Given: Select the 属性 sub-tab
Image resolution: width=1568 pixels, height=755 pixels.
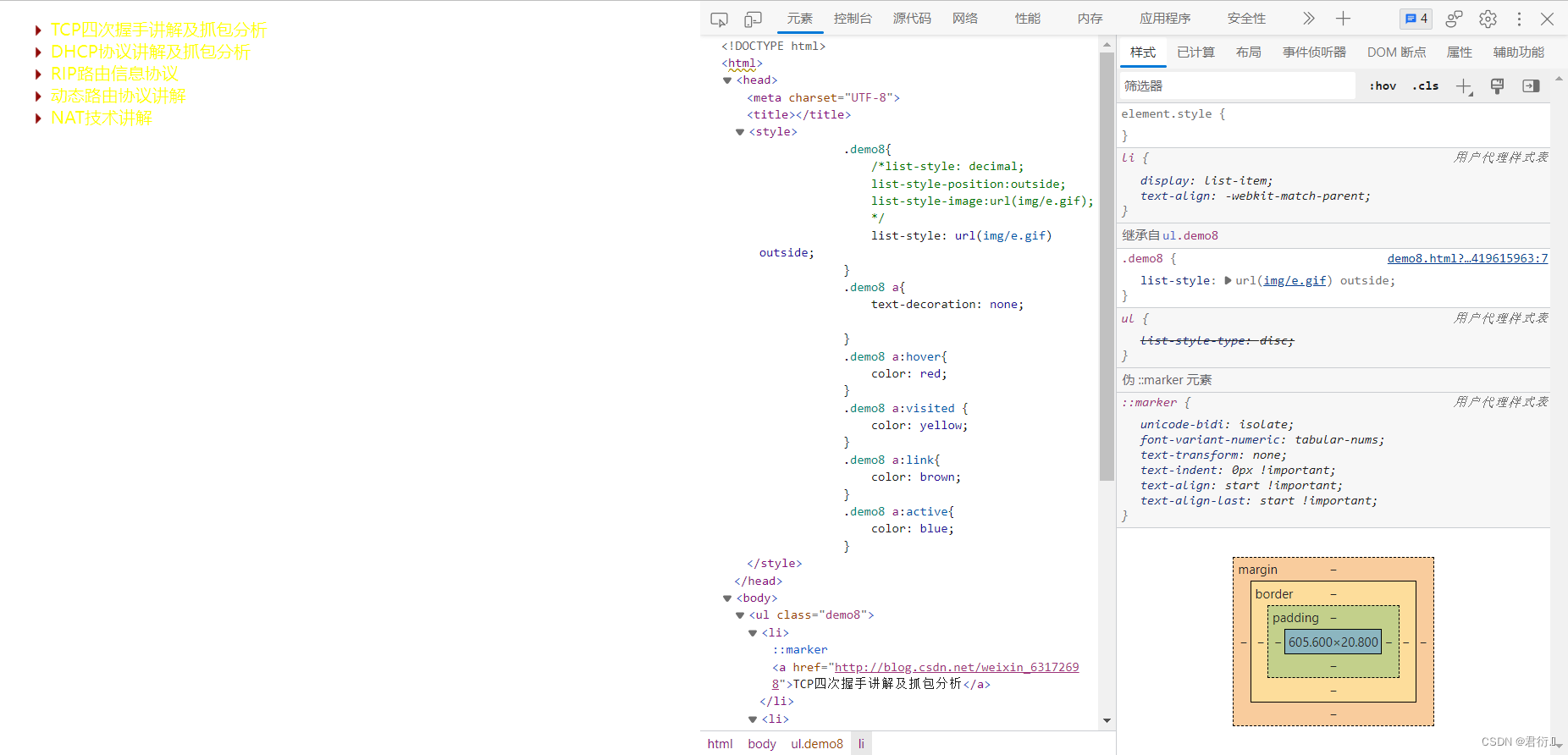Looking at the screenshot, I should click(x=1460, y=52).
